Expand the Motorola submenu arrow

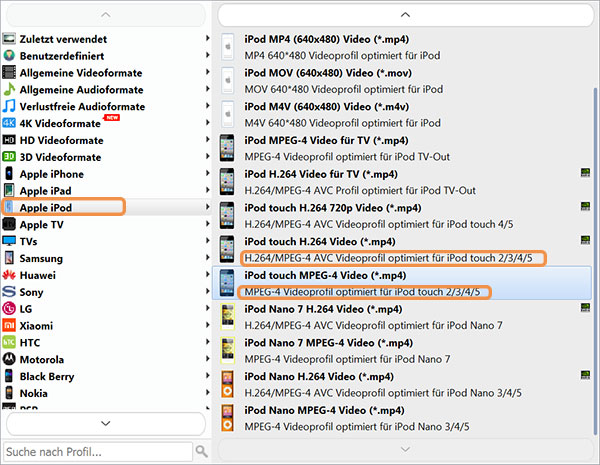click(x=207, y=359)
